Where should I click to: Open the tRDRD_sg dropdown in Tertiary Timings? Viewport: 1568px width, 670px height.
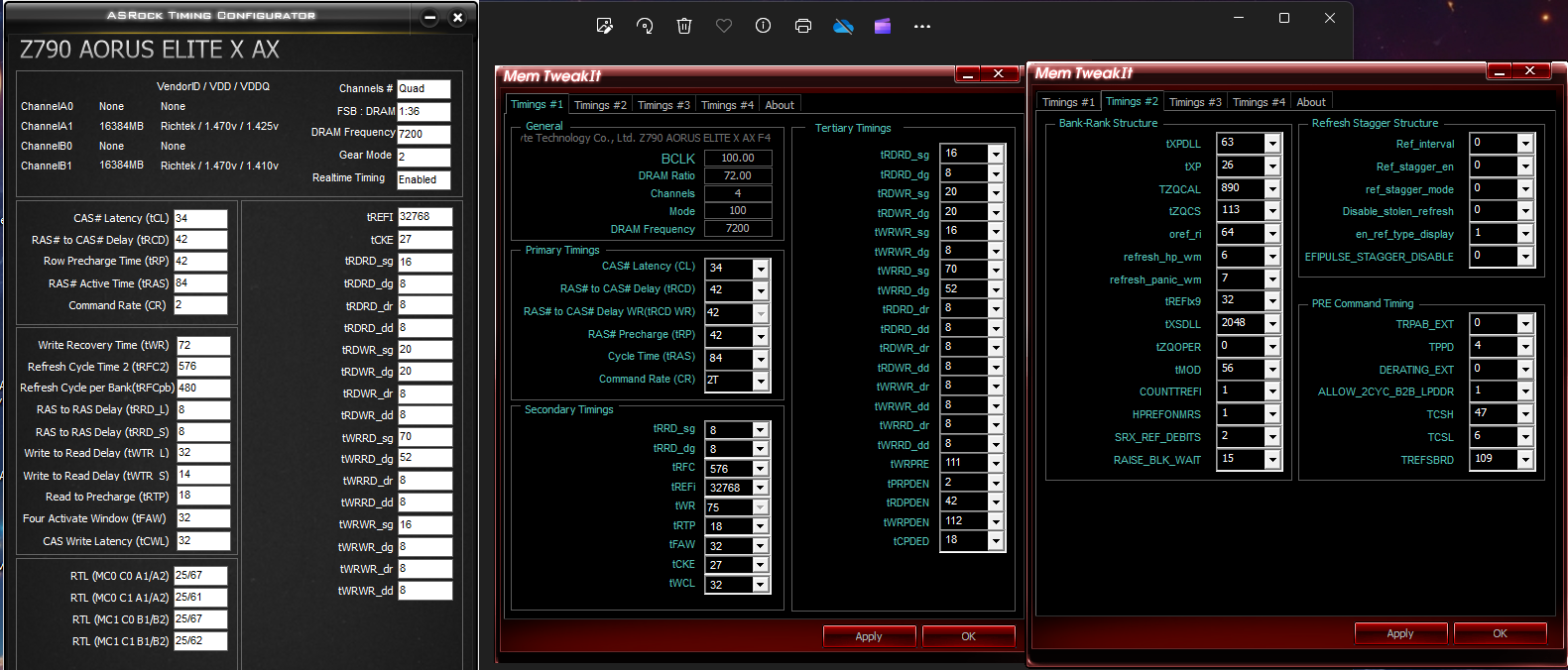[x=996, y=154]
